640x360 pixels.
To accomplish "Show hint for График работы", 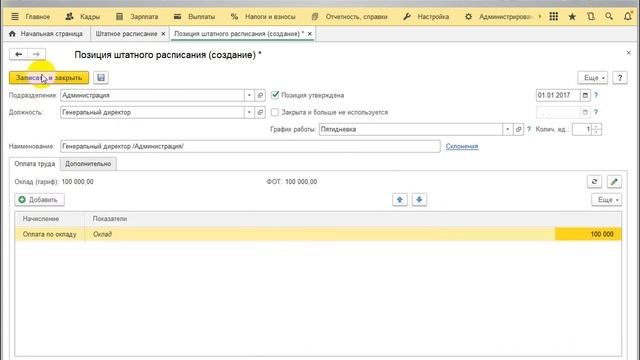I will [x=529, y=129].
